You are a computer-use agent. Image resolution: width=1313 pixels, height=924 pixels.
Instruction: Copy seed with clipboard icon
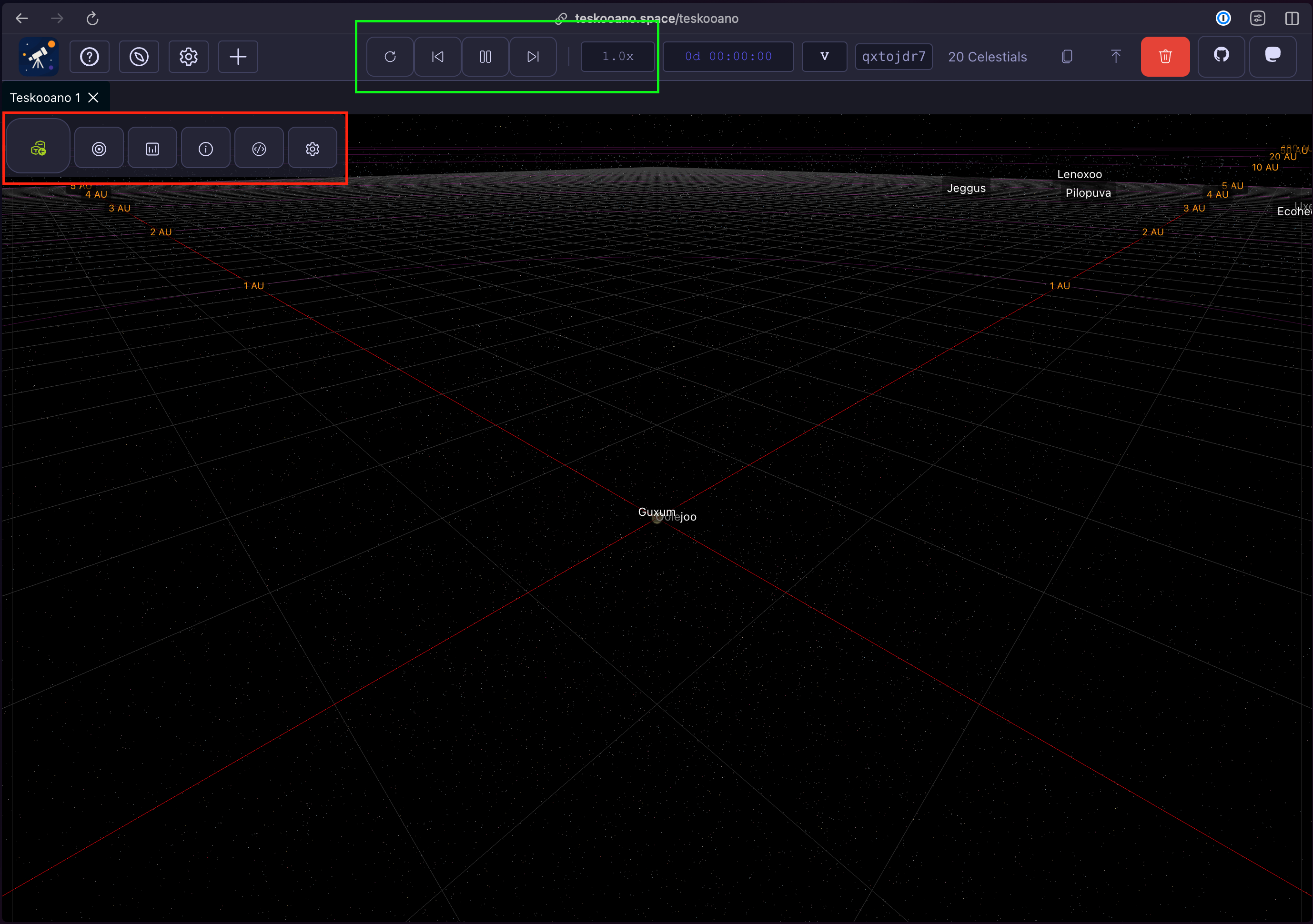point(1067,57)
